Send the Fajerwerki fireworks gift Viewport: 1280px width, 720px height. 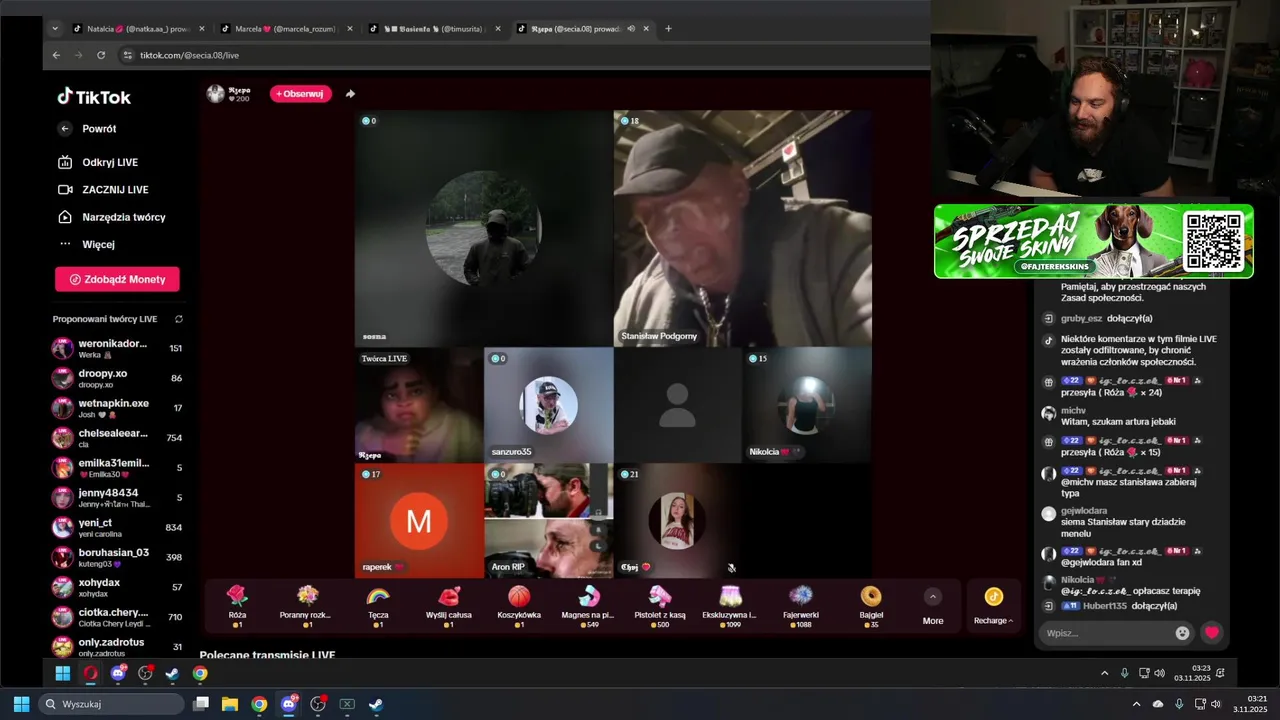800,605
